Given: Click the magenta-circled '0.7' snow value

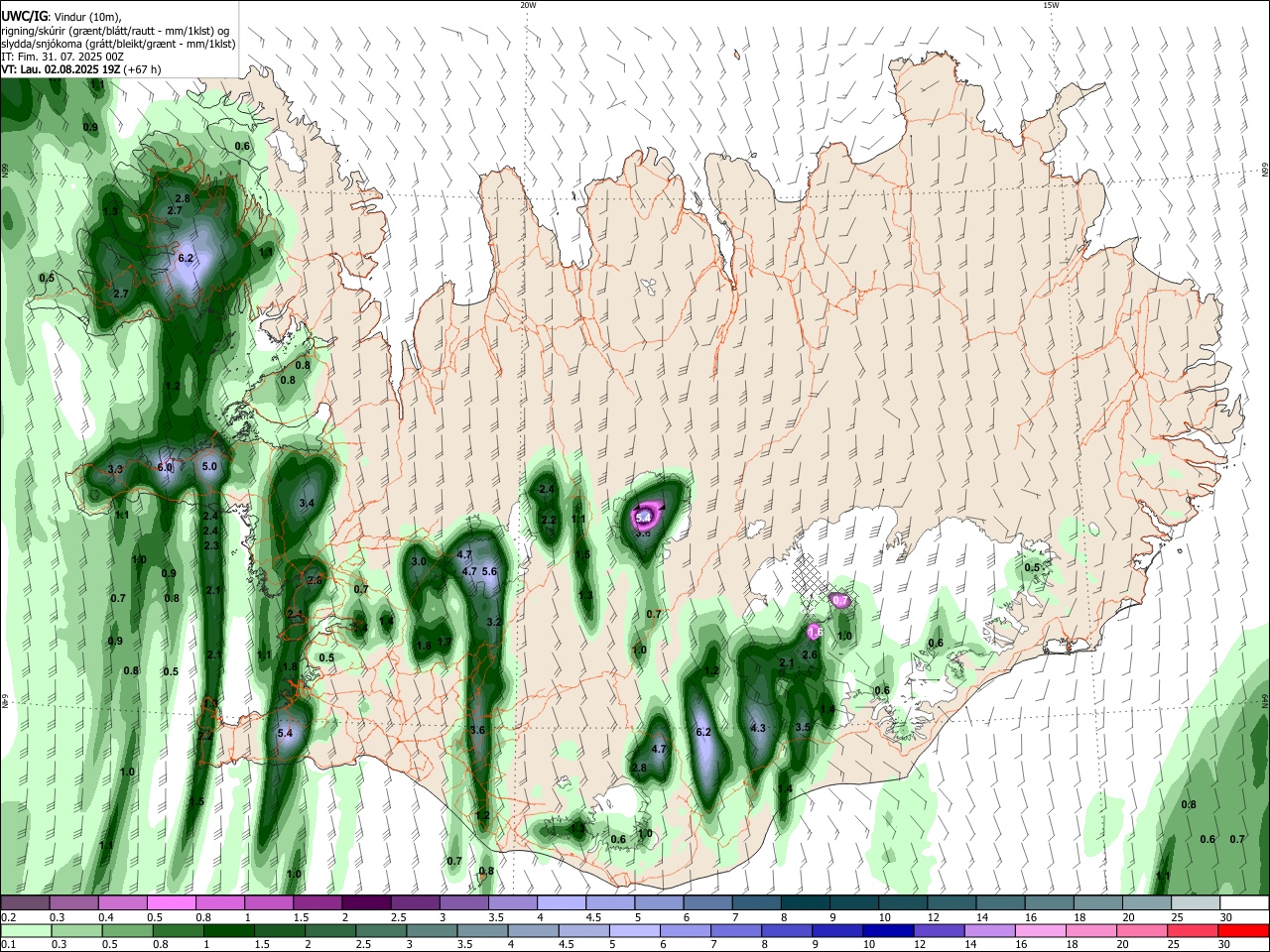Looking at the screenshot, I should (840, 601).
